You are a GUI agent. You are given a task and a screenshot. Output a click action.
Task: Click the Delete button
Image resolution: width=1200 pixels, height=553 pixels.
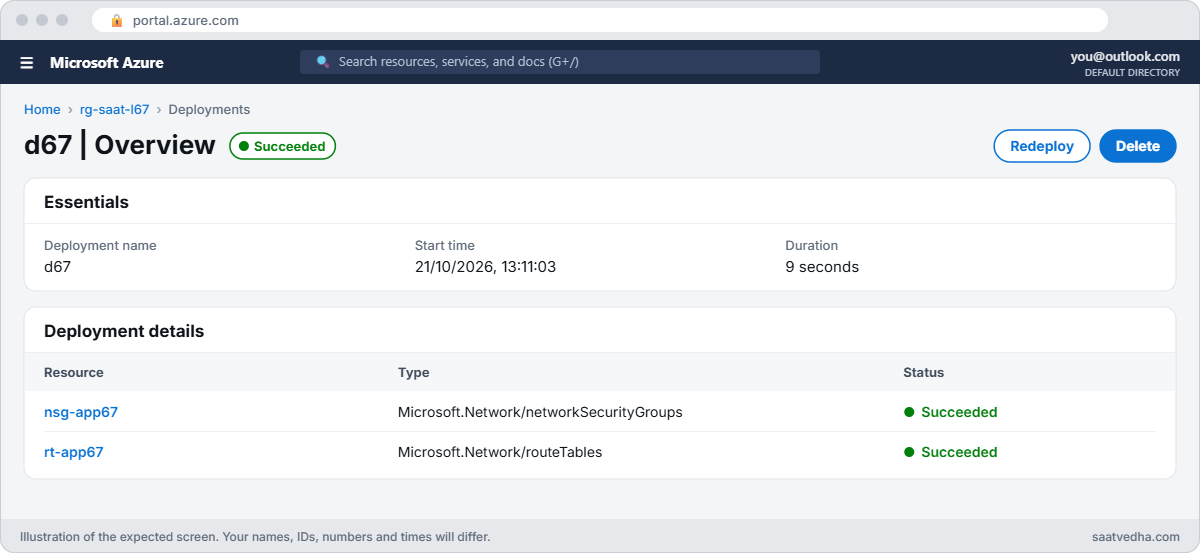point(1138,146)
